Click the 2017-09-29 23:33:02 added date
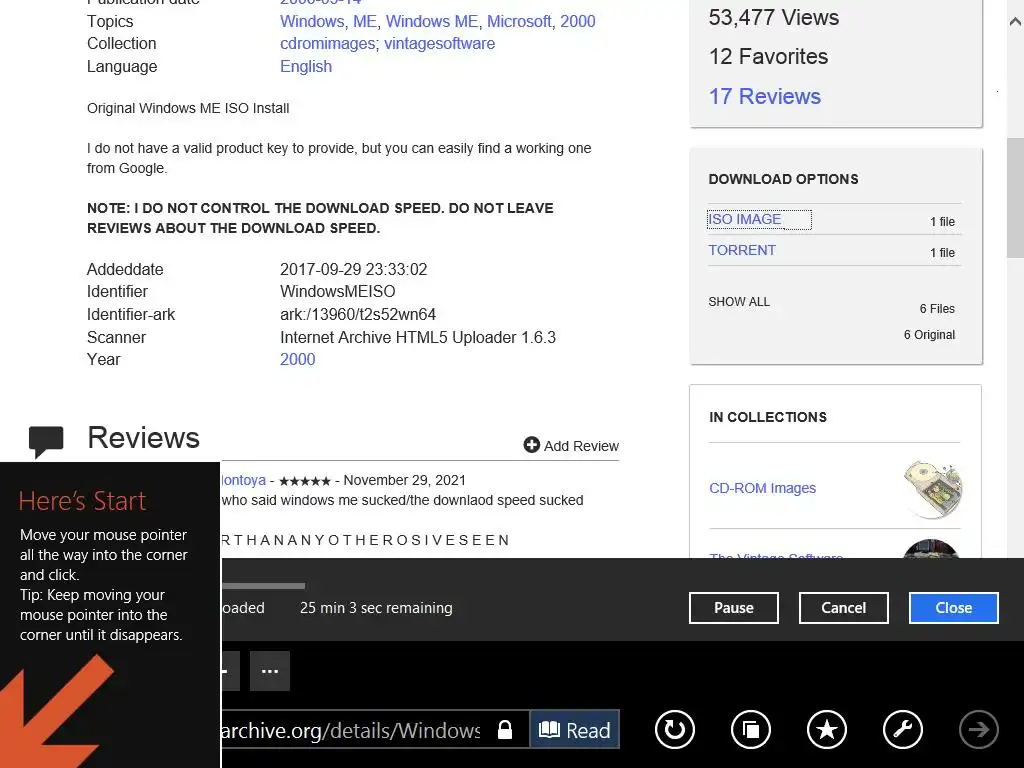 pos(353,270)
